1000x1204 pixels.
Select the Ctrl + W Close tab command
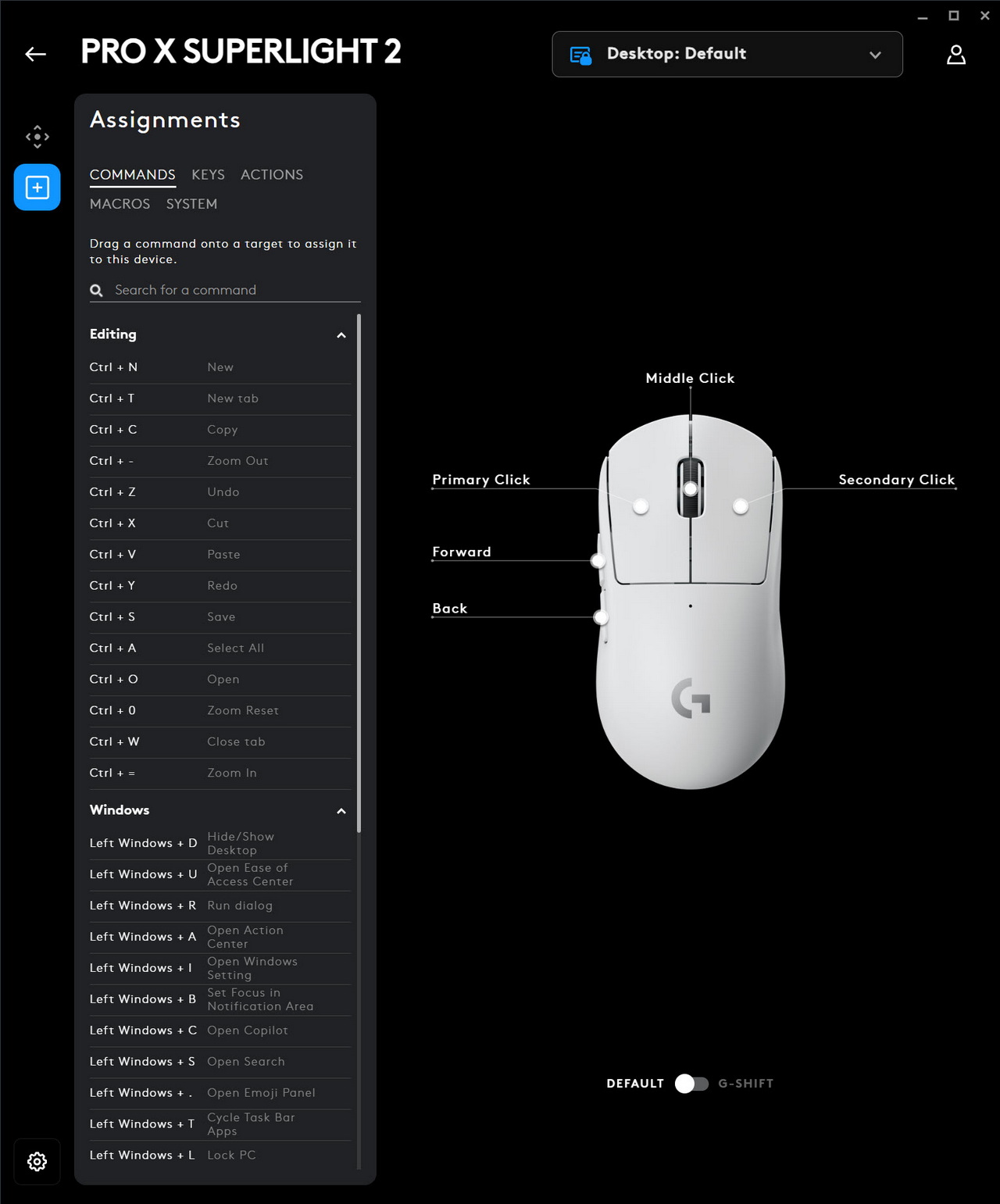tap(220, 742)
